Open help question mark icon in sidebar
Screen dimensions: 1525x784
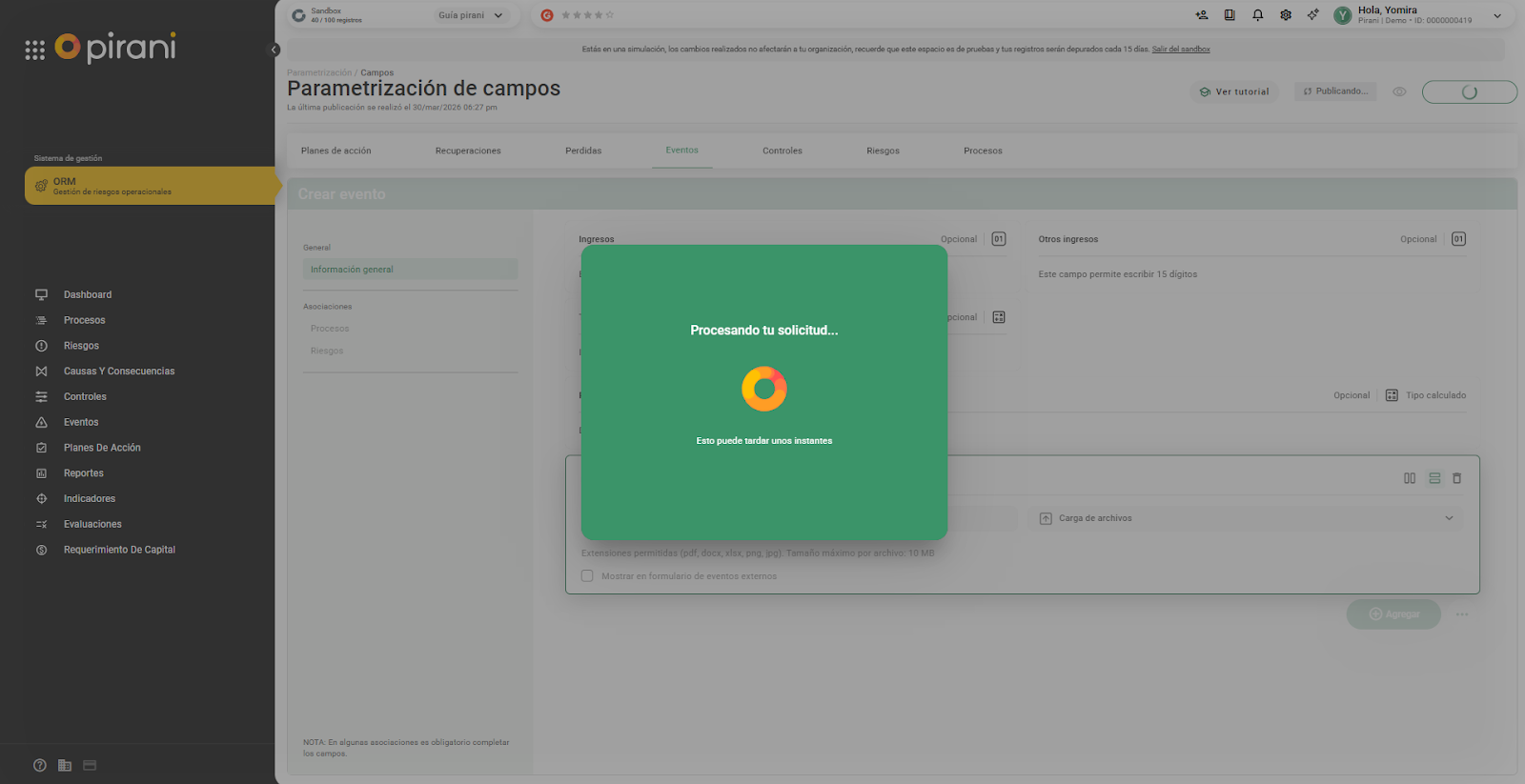(40, 765)
